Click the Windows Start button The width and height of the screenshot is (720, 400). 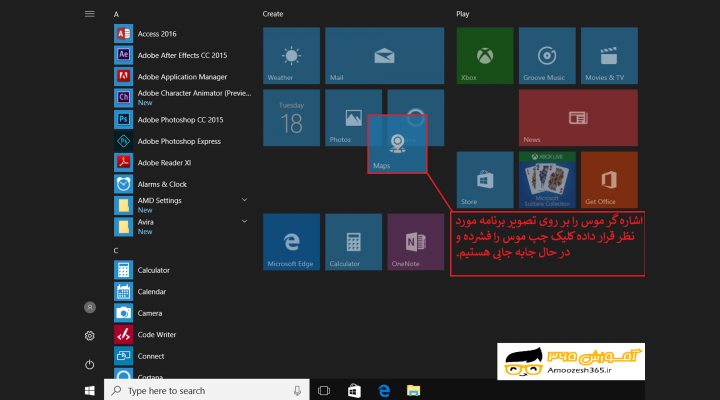(x=90, y=390)
